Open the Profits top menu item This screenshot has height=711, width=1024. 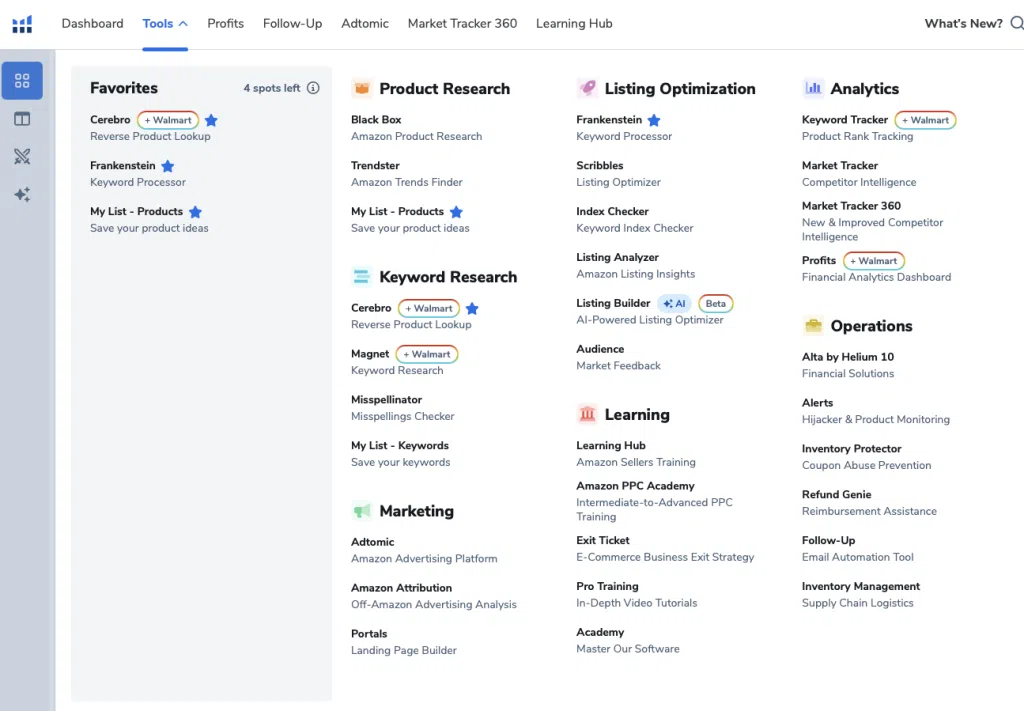click(225, 24)
